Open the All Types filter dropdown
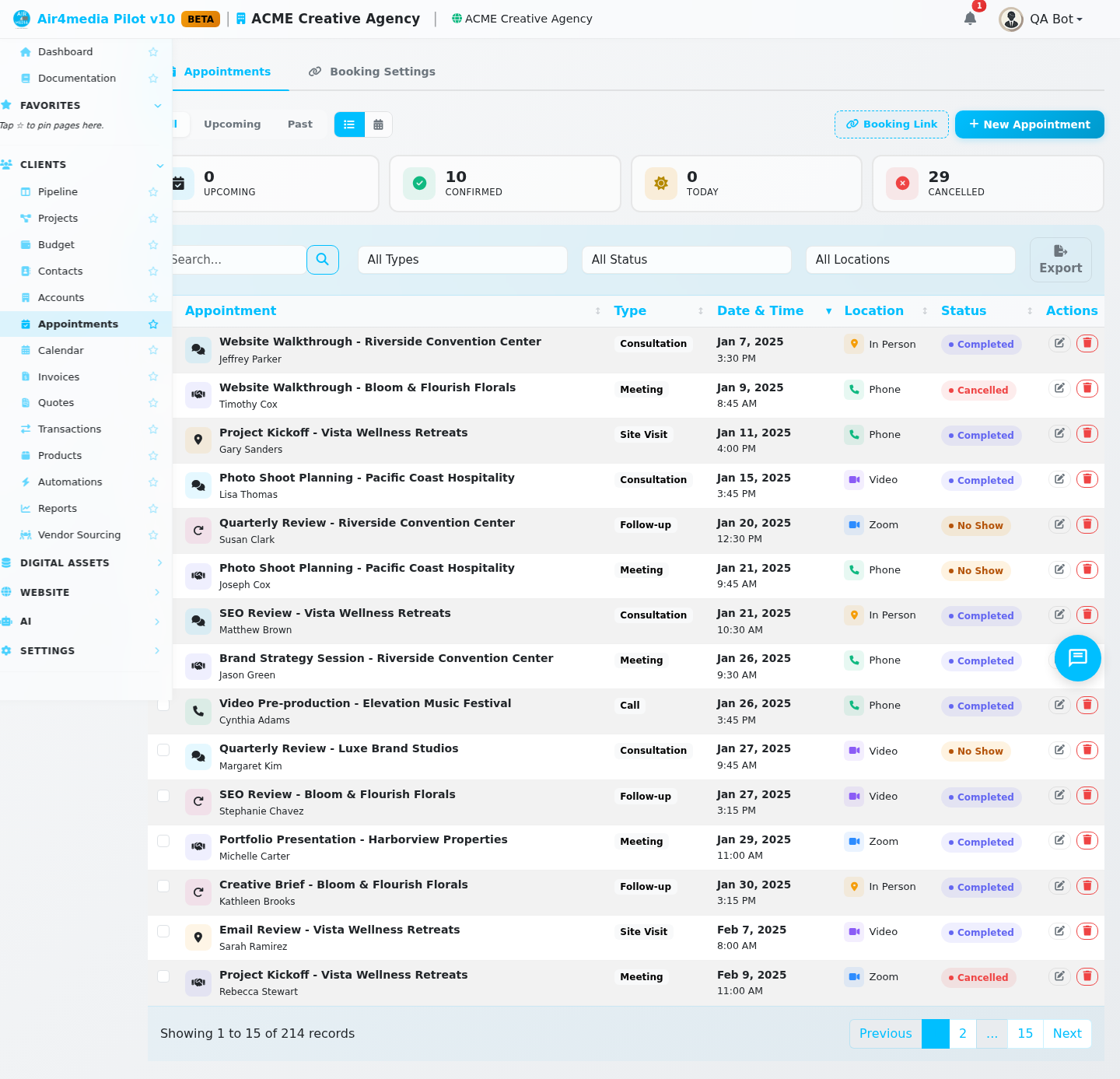The width and height of the screenshot is (1120, 1079). [462, 260]
